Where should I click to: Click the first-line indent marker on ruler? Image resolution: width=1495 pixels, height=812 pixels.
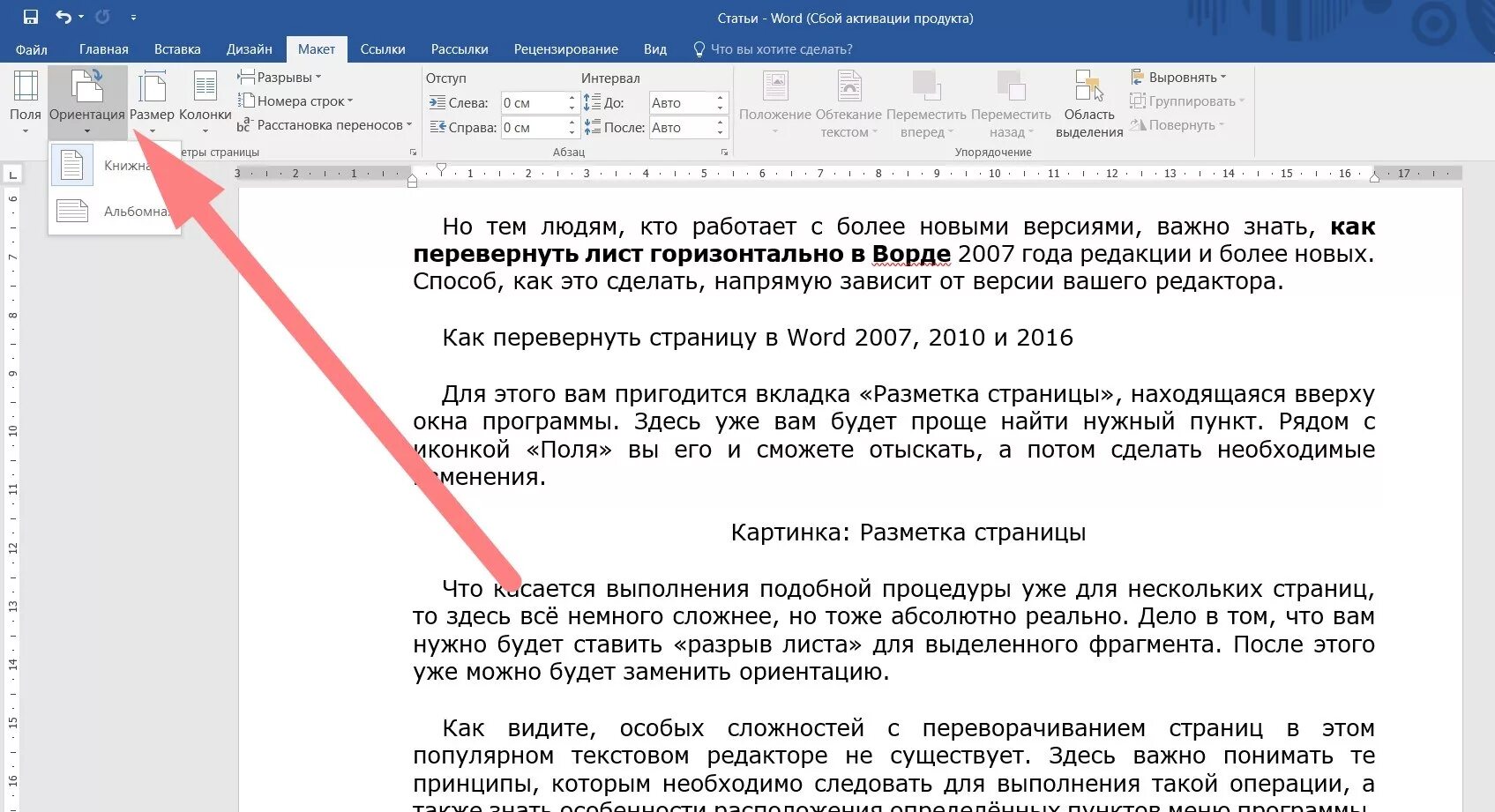point(442,168)
